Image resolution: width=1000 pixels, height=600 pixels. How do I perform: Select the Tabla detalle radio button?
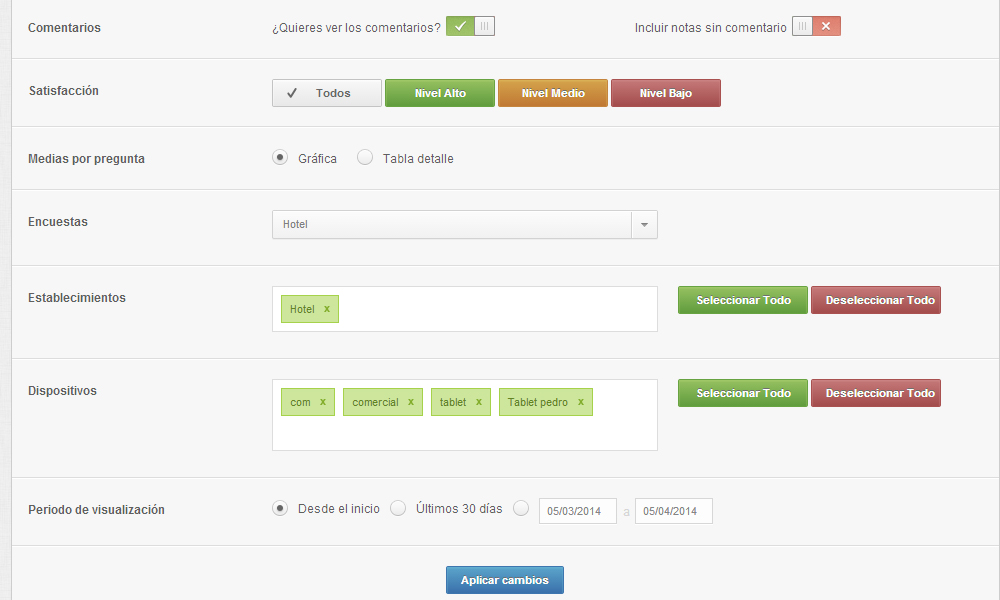pyautogui.click(x=365, y=157)
